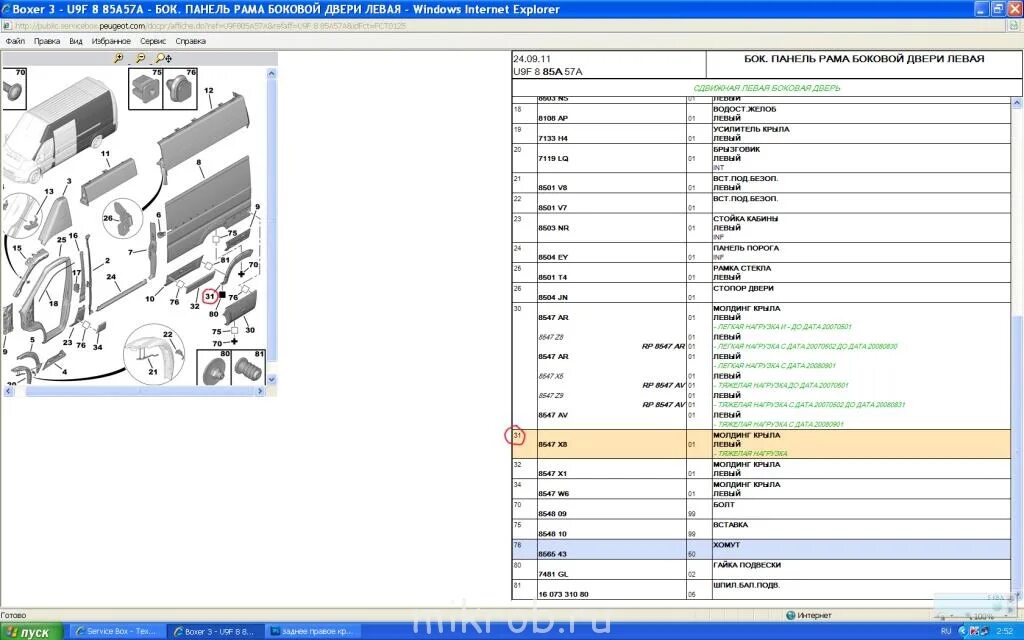Click part number 8108 AP

552,118
